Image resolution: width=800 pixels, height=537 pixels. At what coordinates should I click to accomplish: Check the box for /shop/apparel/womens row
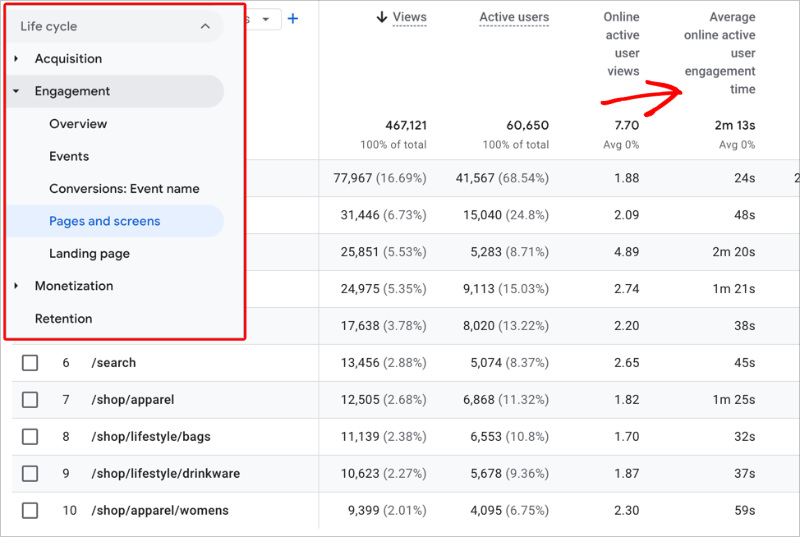(30, 510)
